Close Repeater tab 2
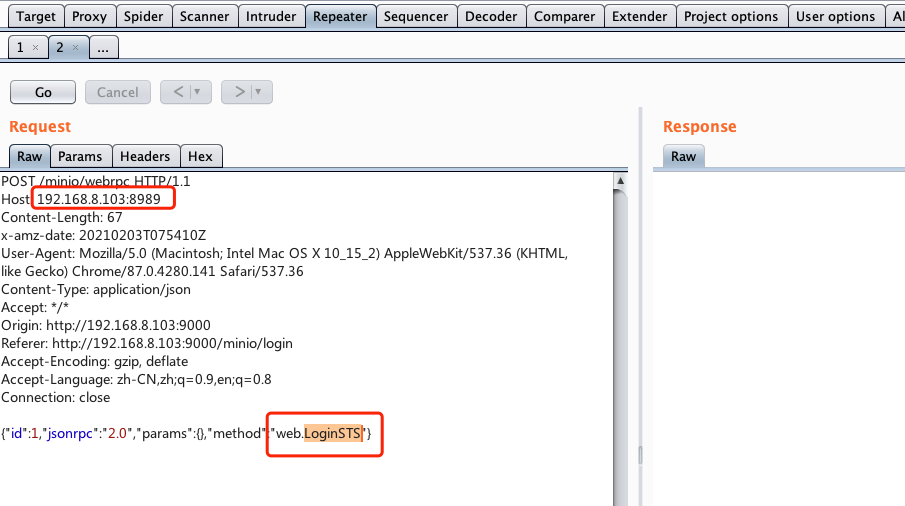Viewport: 905px width, 506px height. coord(76,48)
